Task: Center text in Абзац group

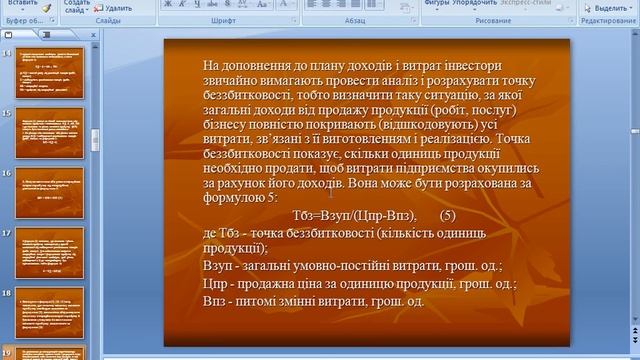Action: click(x=326, y=4)
